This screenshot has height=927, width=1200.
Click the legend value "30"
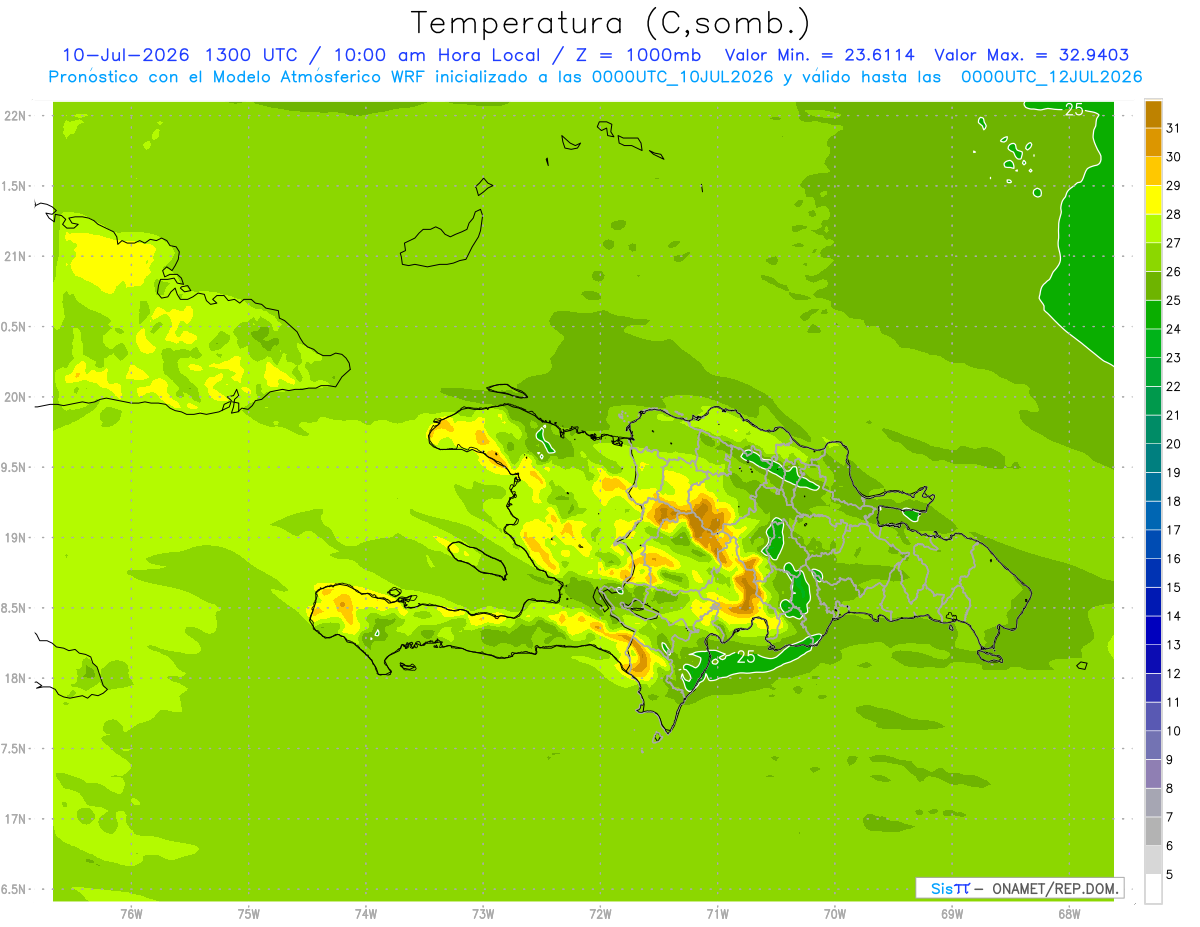[1174, 157]
